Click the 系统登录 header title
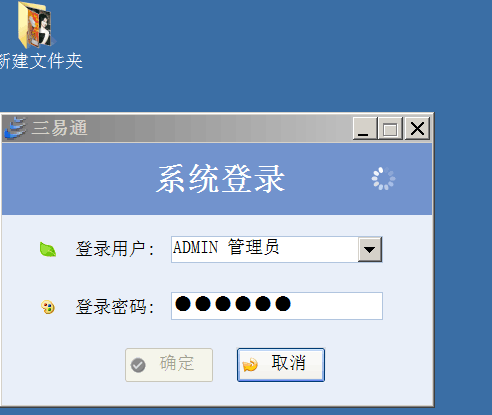 pos(221,179)
